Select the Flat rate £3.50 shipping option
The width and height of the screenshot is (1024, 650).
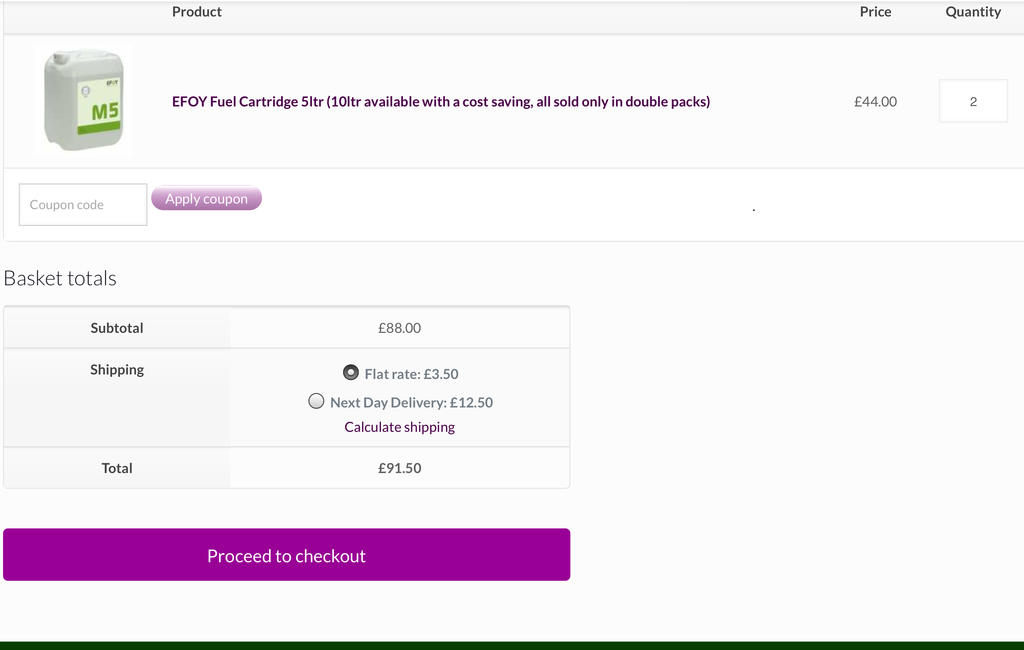click(351, 372)
